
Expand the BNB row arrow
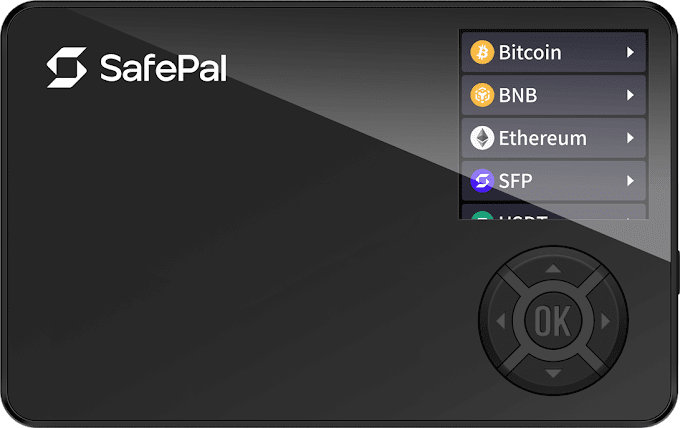pos(630,95)
